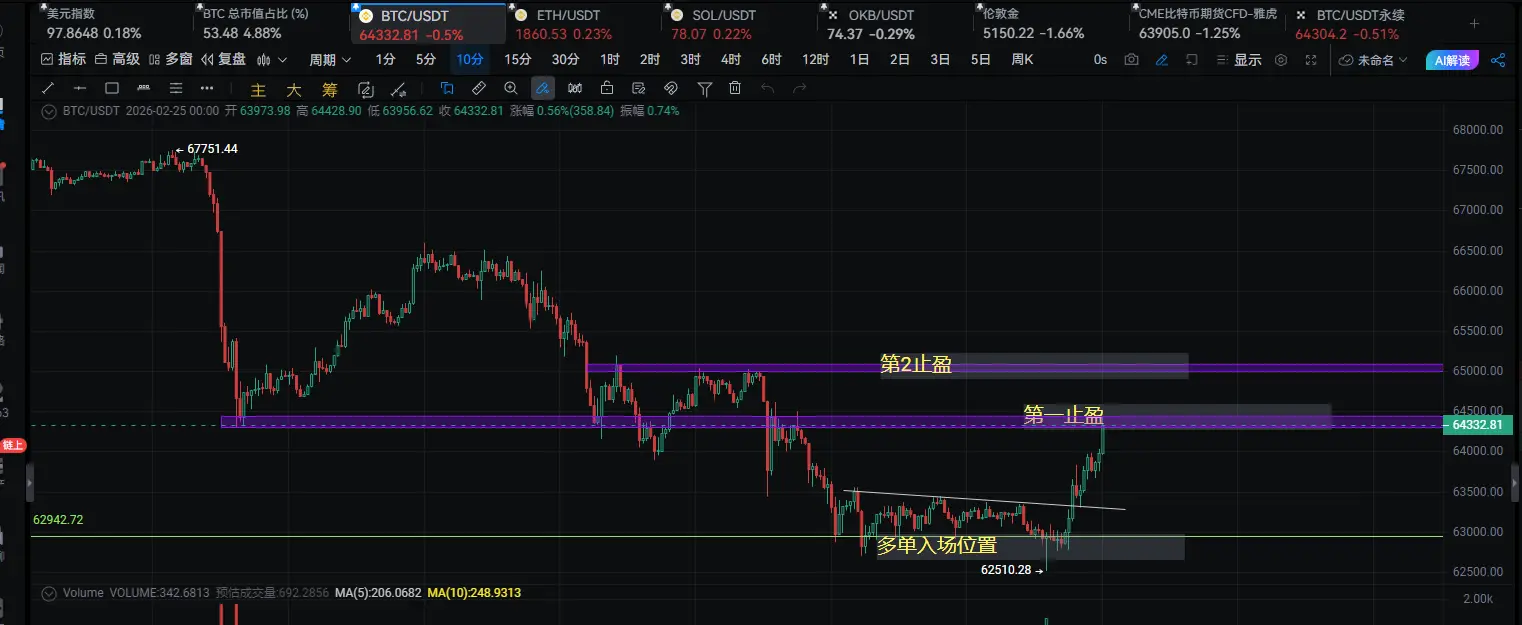Click the candlestick pattern tool icon

[575, 88]
